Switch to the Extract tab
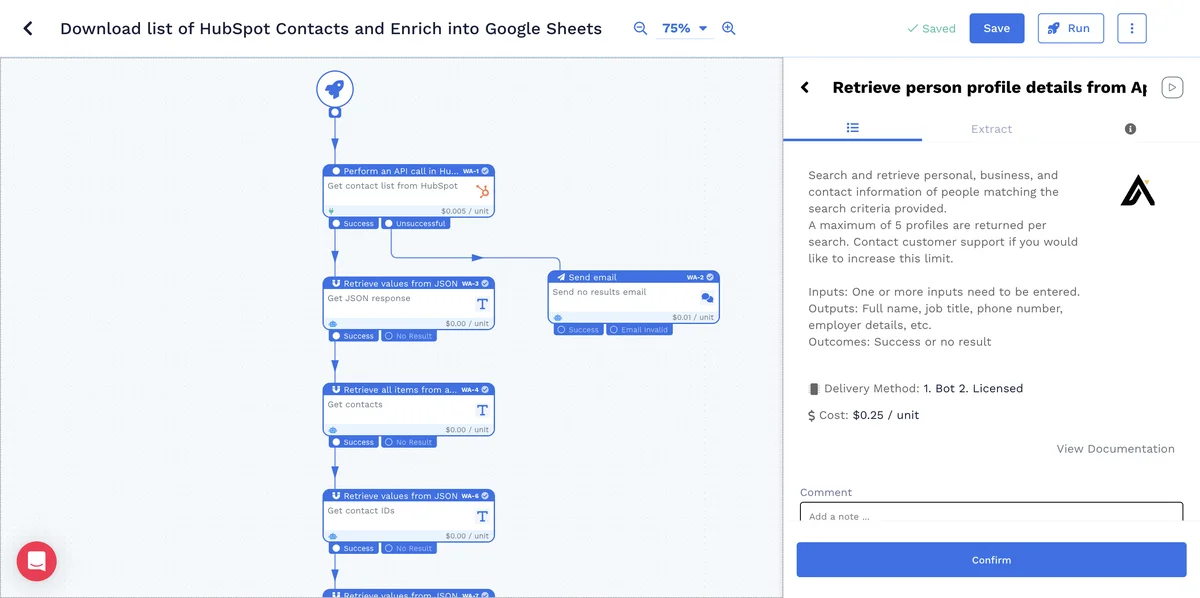The height and width of the screenshot is (598, 1200). tap(991, 129)
